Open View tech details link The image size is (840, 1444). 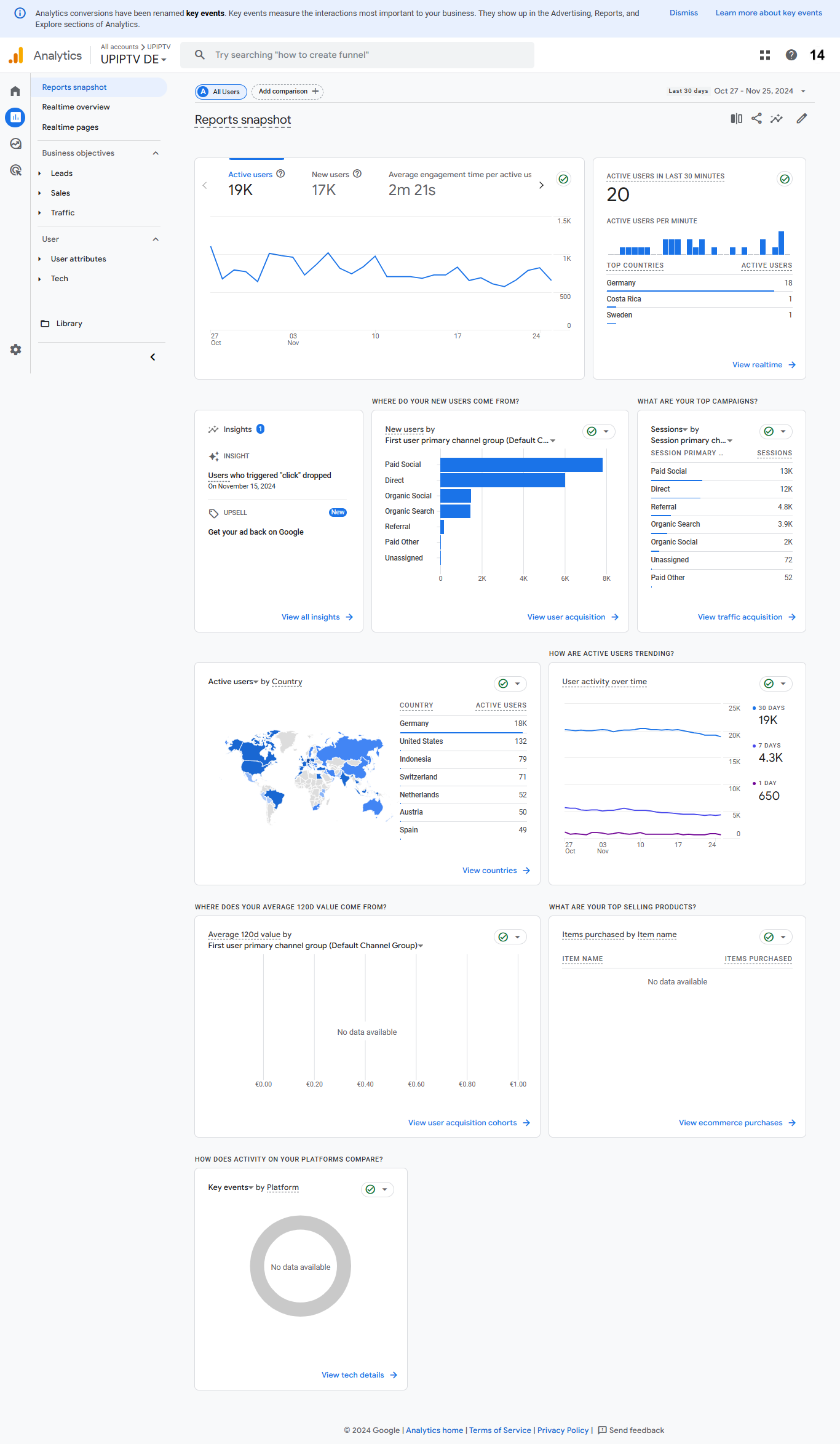point(360,1375)
